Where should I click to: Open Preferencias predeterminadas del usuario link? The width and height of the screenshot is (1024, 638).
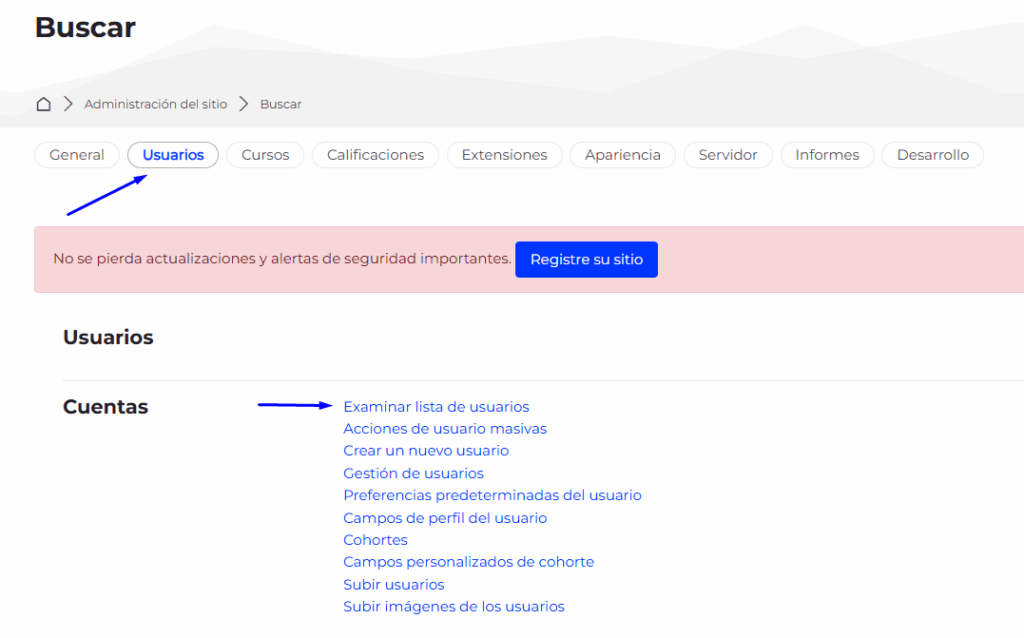[x=492, y=495]
